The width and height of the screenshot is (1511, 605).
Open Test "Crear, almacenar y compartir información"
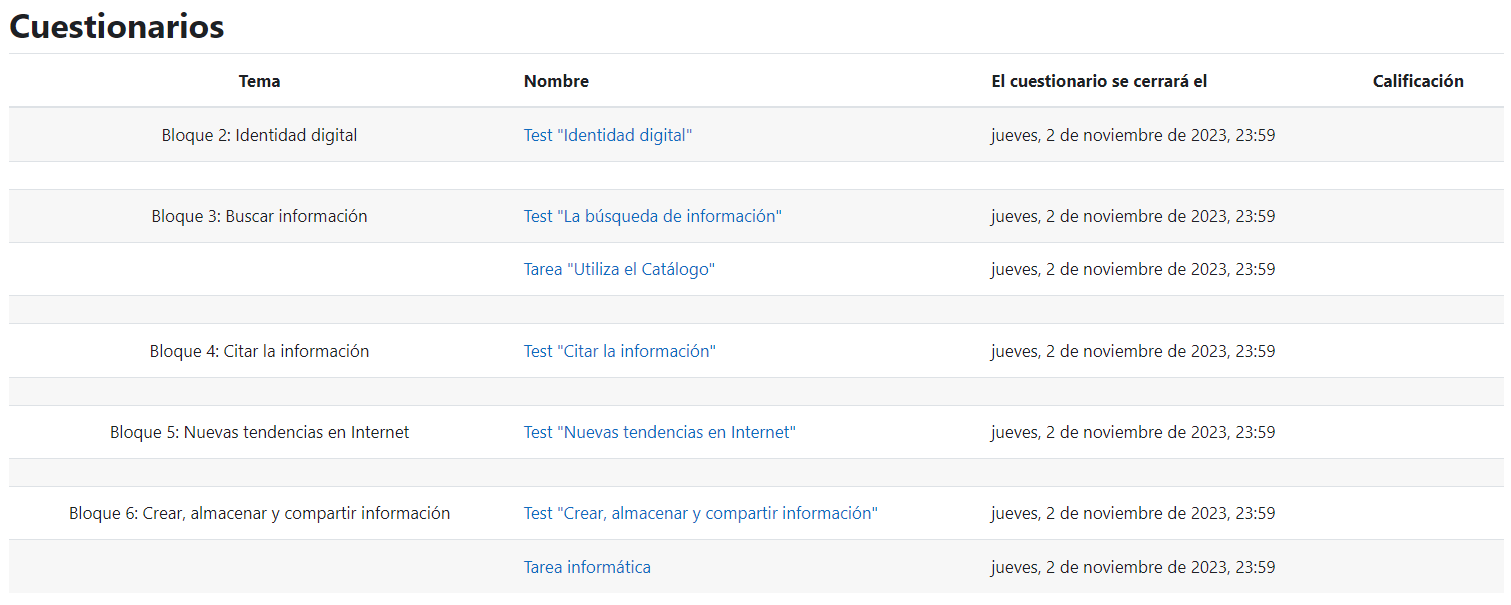[x=700, y=513]
